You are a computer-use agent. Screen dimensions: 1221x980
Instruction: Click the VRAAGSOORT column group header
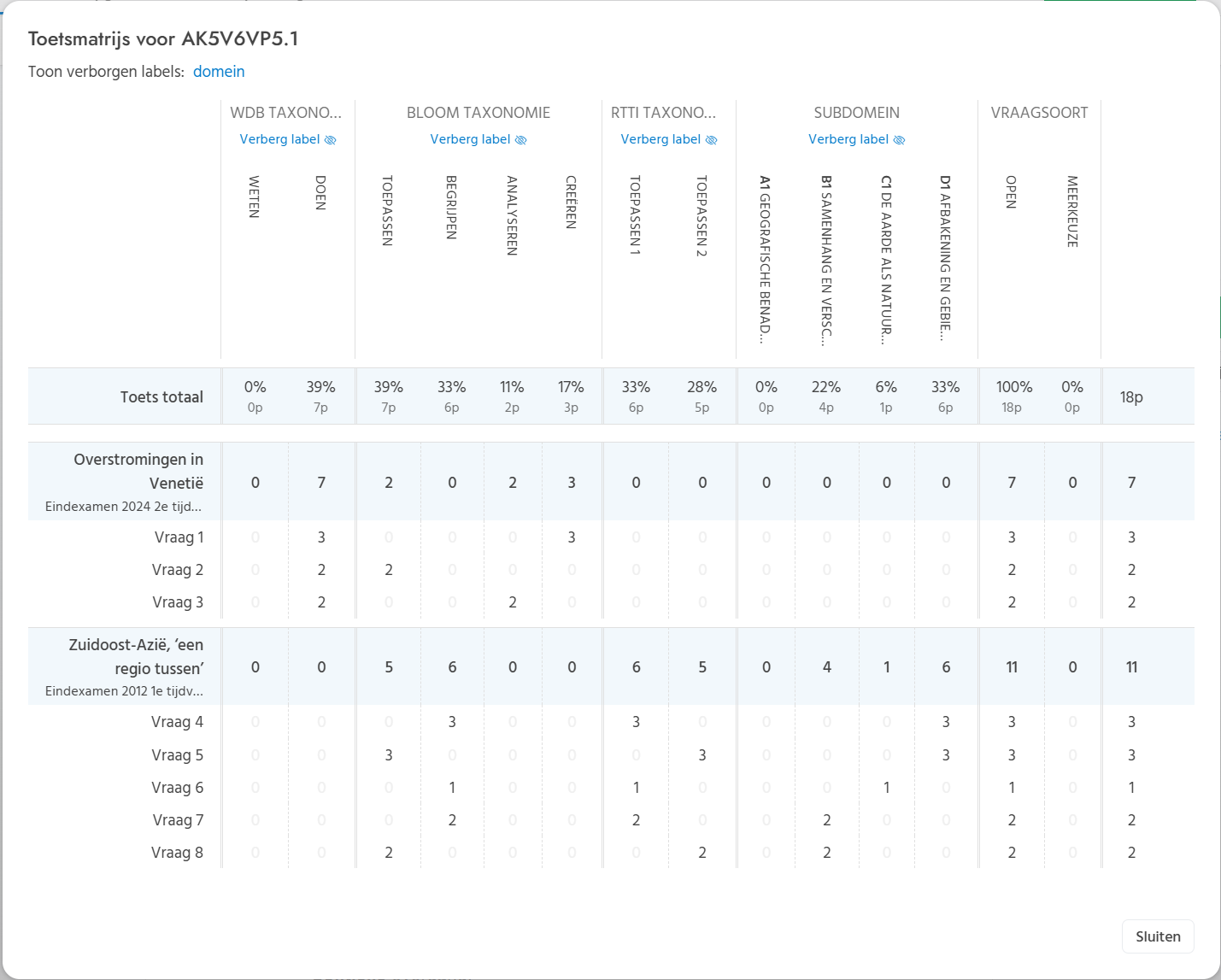(x=1039, y=113)
